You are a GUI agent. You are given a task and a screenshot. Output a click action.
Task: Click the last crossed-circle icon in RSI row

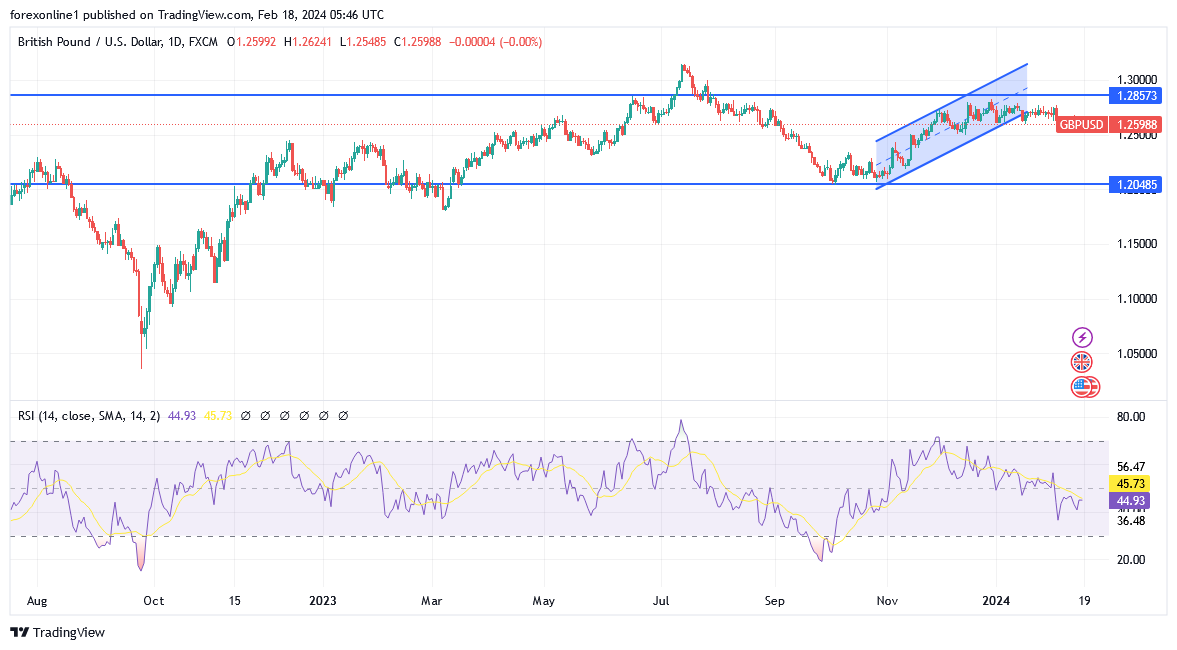[x=343, y=414]
